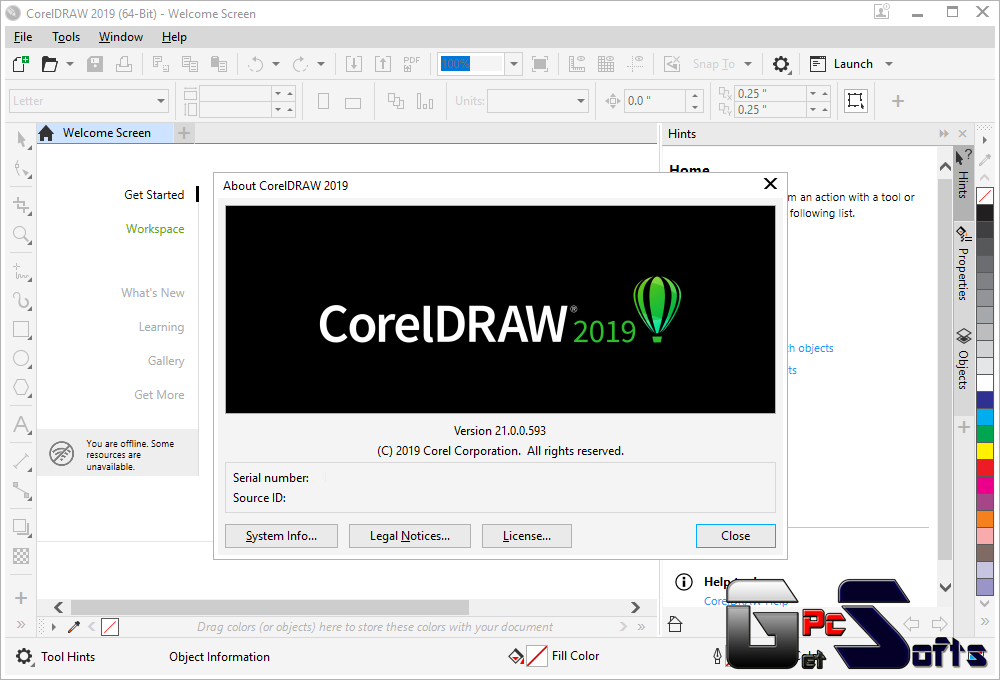Click the Save disk icon
The width and height of the screenshot is (1000, 680).
coord(95,64)
